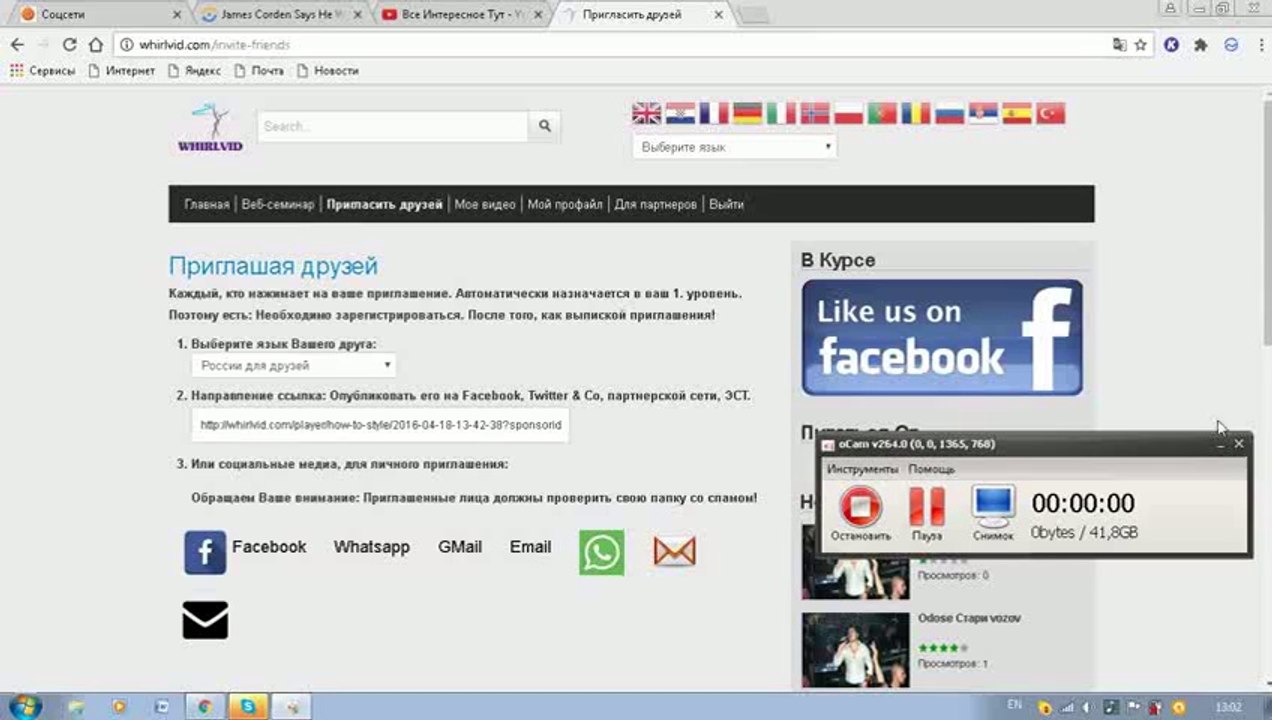Click the Whatsapp text link

[372, 547]
